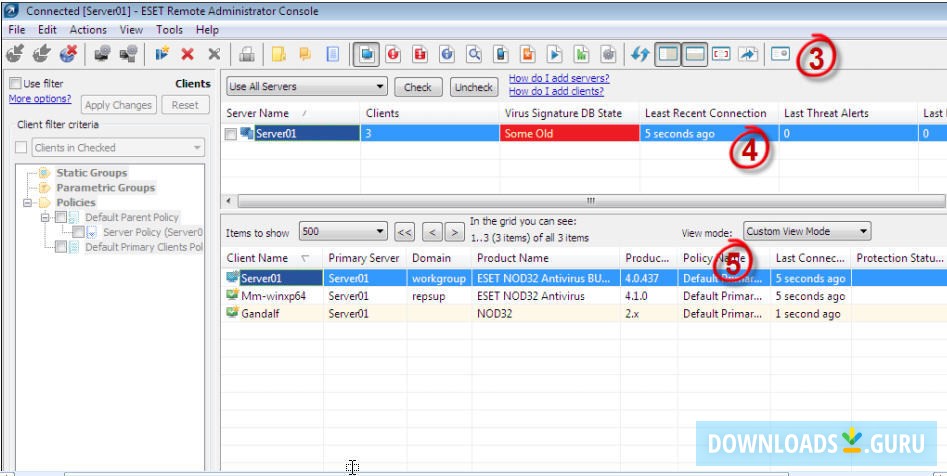This screenshot has height=476, width=947.
Task: Open the Use All Servers dropdown
Action: (x=307, y=86)
